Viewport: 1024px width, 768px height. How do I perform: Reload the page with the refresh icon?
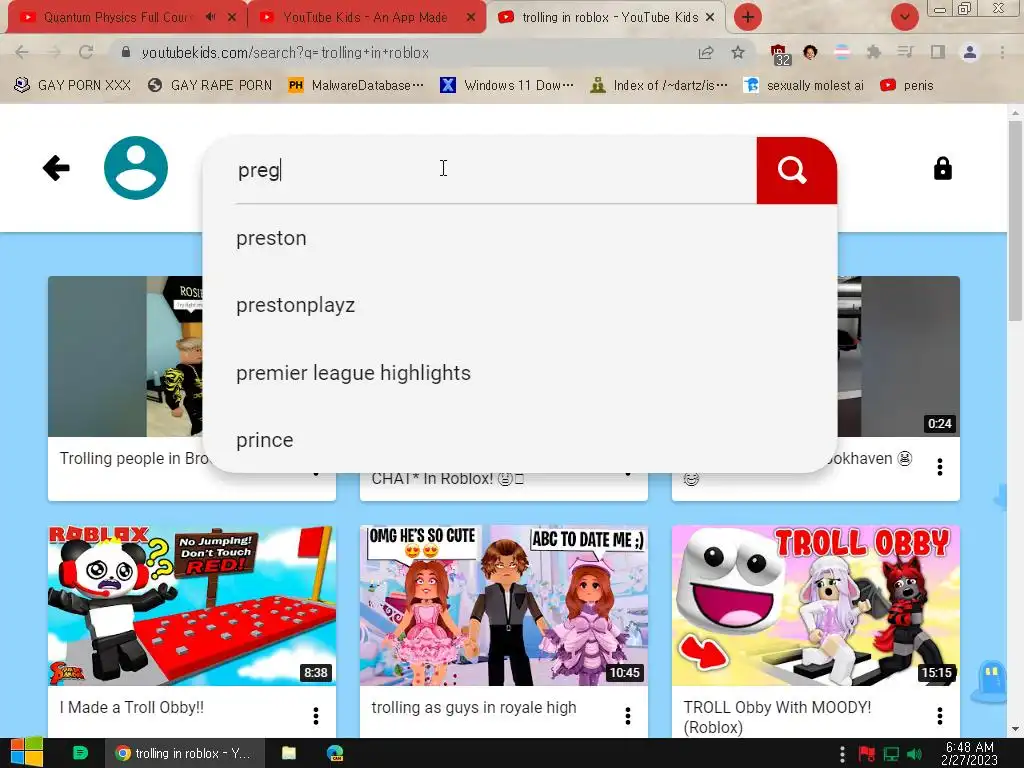(x=86, y=52)
